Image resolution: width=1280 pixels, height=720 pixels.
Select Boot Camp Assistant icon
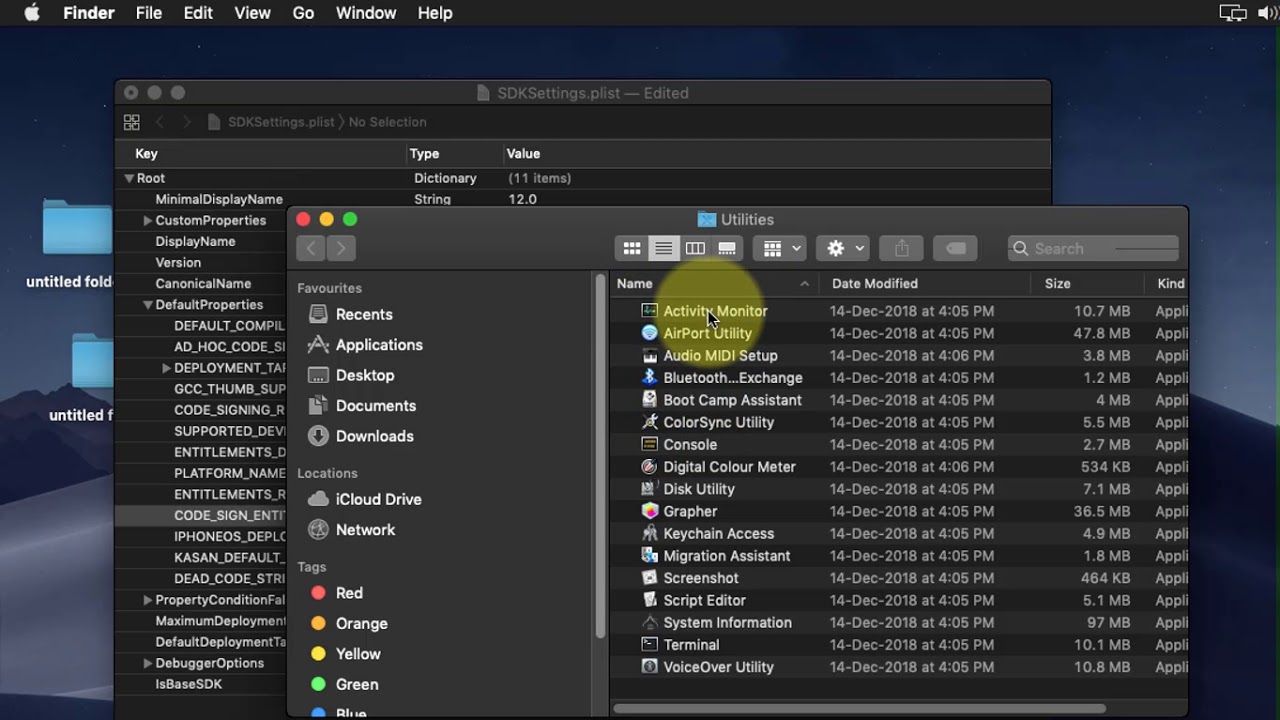click(649, 400)
